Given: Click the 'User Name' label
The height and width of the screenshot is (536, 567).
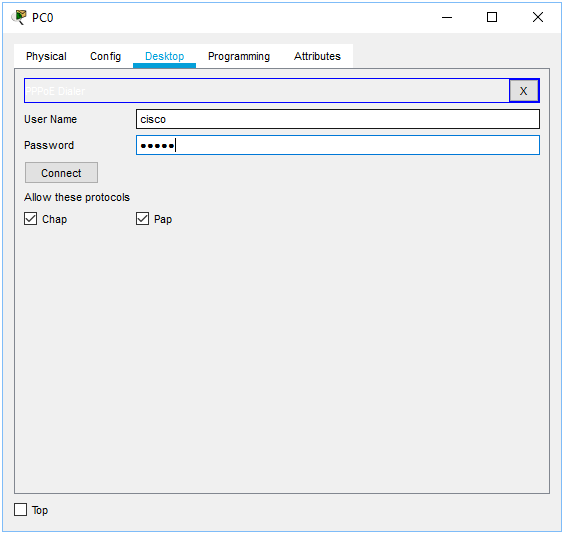Looking at the screenshot, I should (50, 119).
